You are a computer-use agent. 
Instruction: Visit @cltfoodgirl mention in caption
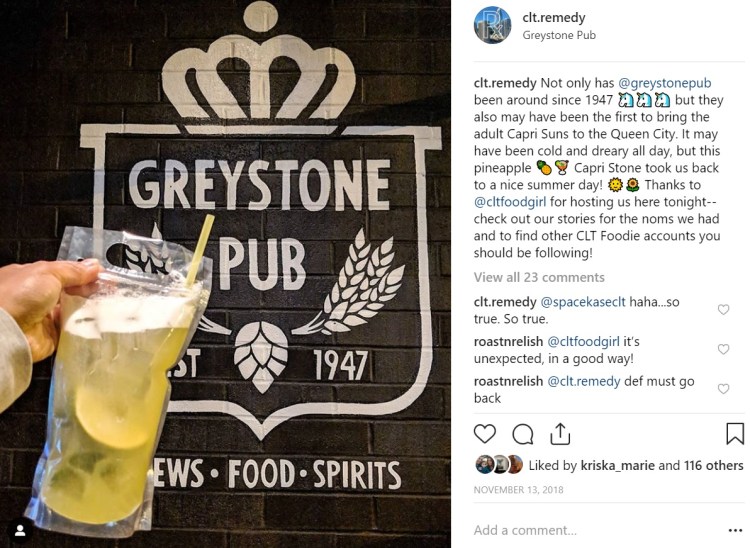510,202
